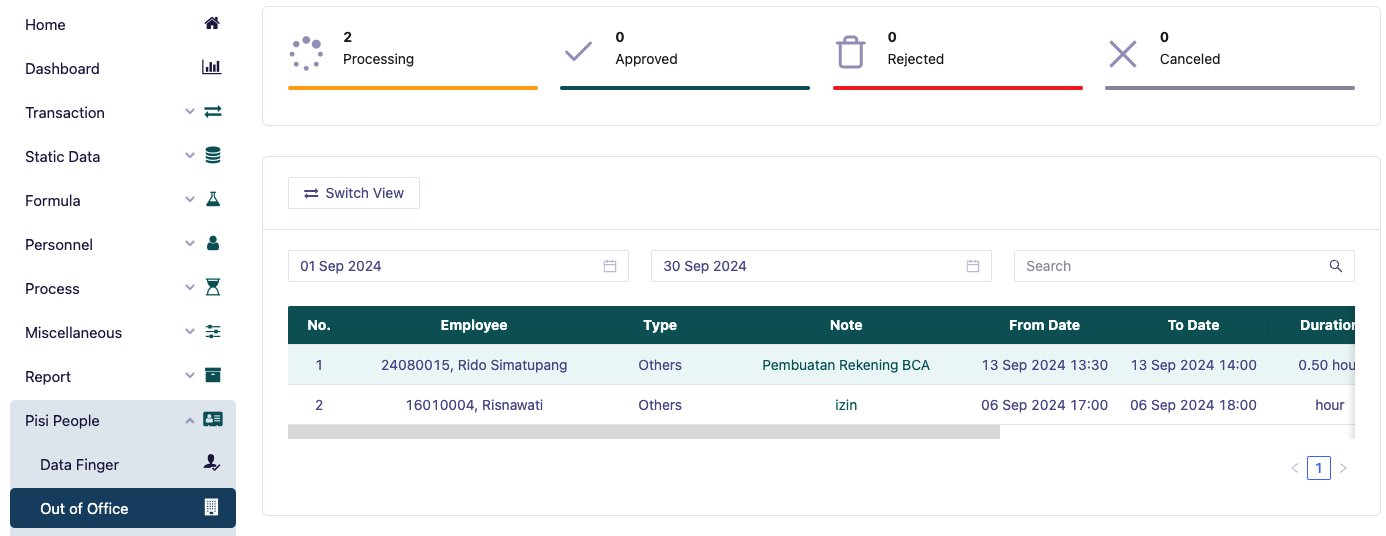This screenshot has height=536, width=1386.
Task: Go to pagination page 1
Action: [x=1318, y=468]
